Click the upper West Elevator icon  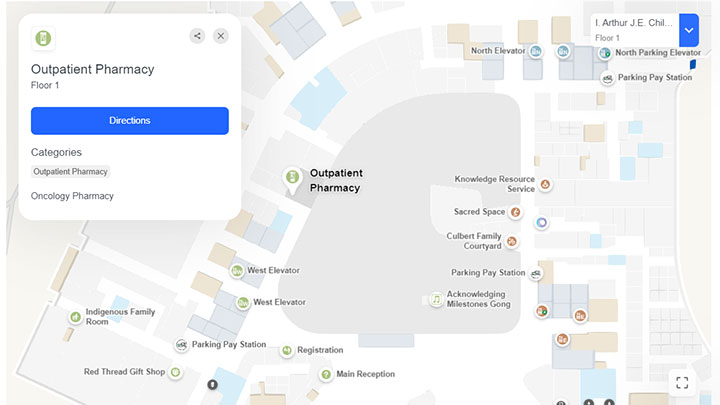coord(237,271)
